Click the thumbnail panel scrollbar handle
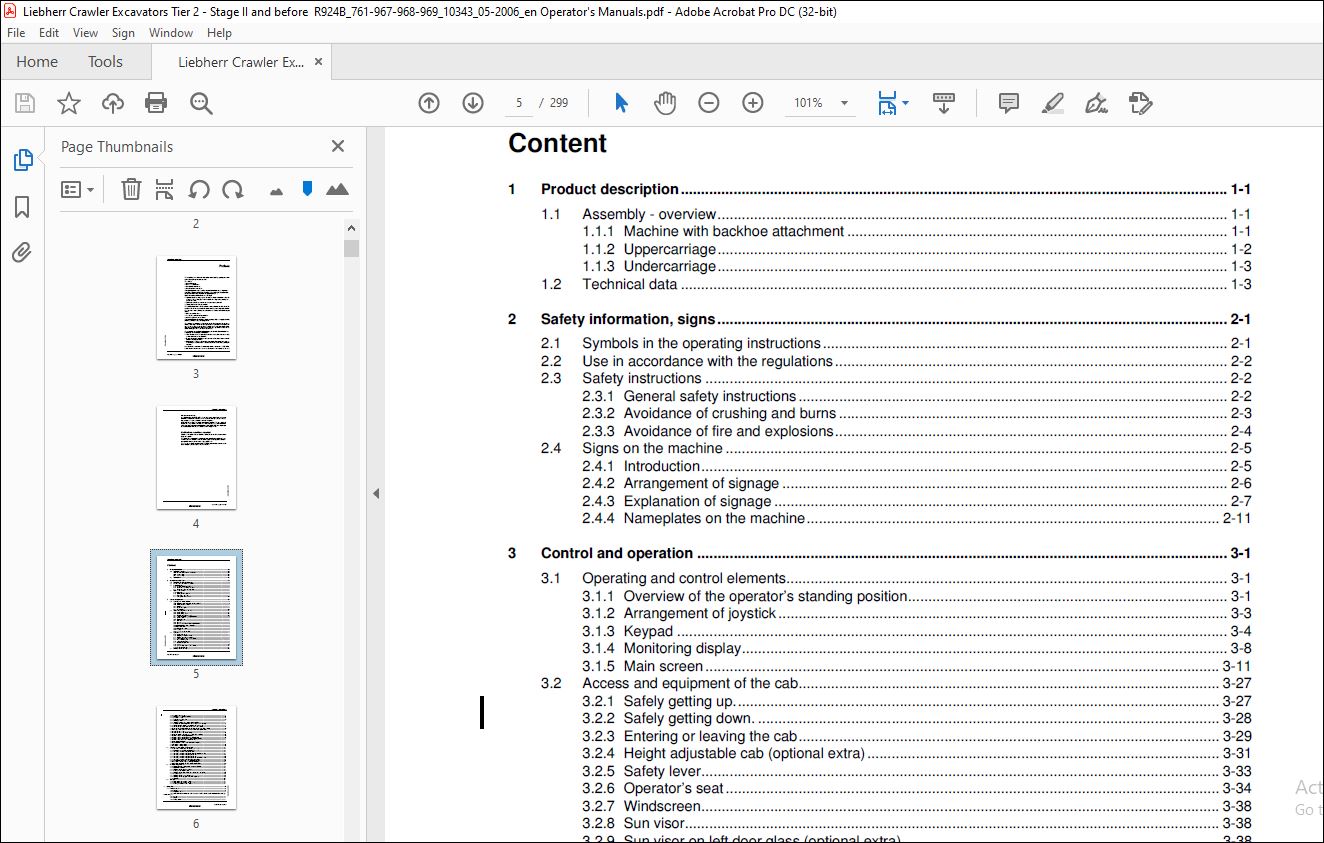Screen dimensions: 1324x843 (x=351, y=249)
